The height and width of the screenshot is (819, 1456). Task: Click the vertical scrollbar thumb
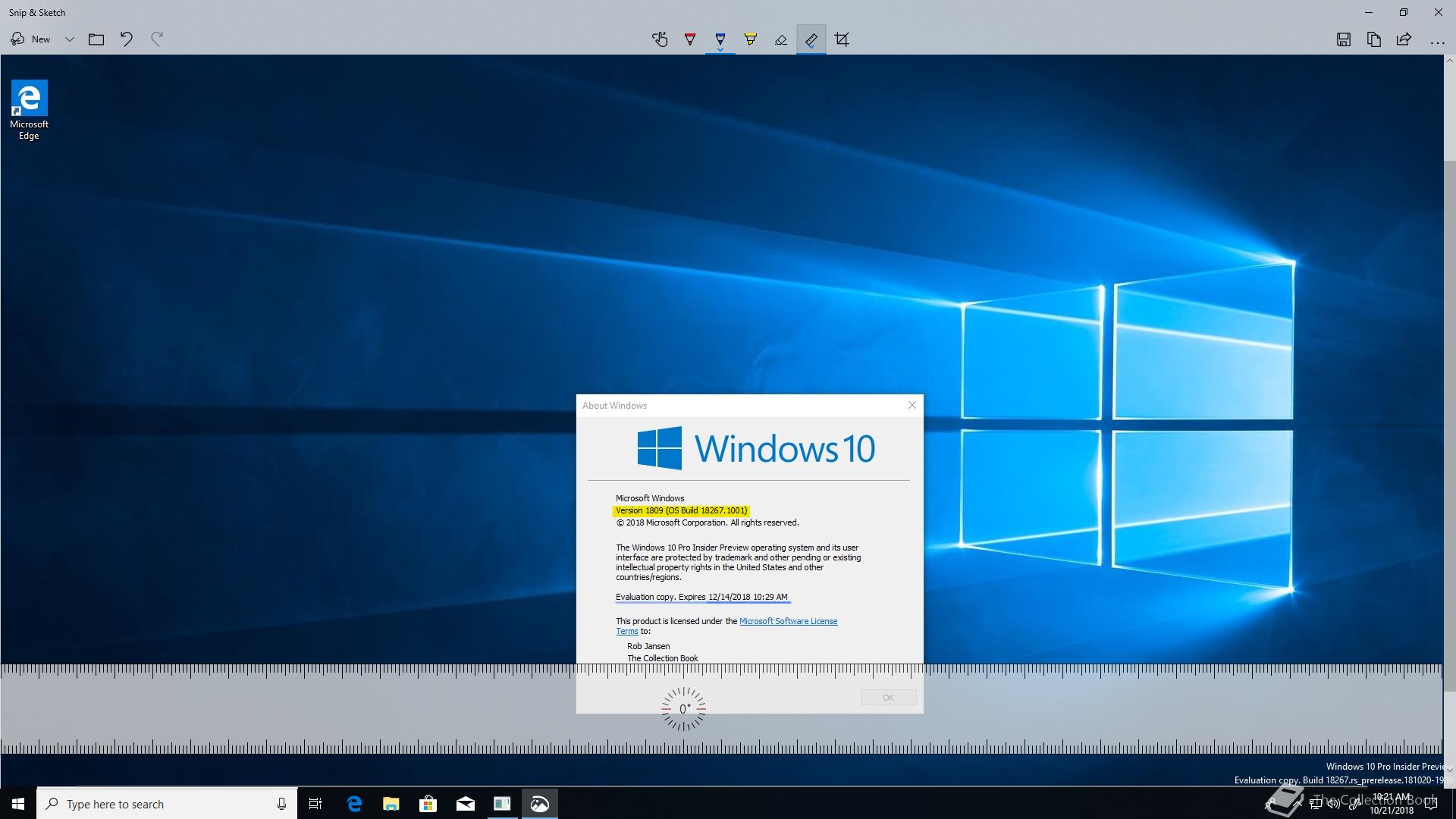[1449, 425]
